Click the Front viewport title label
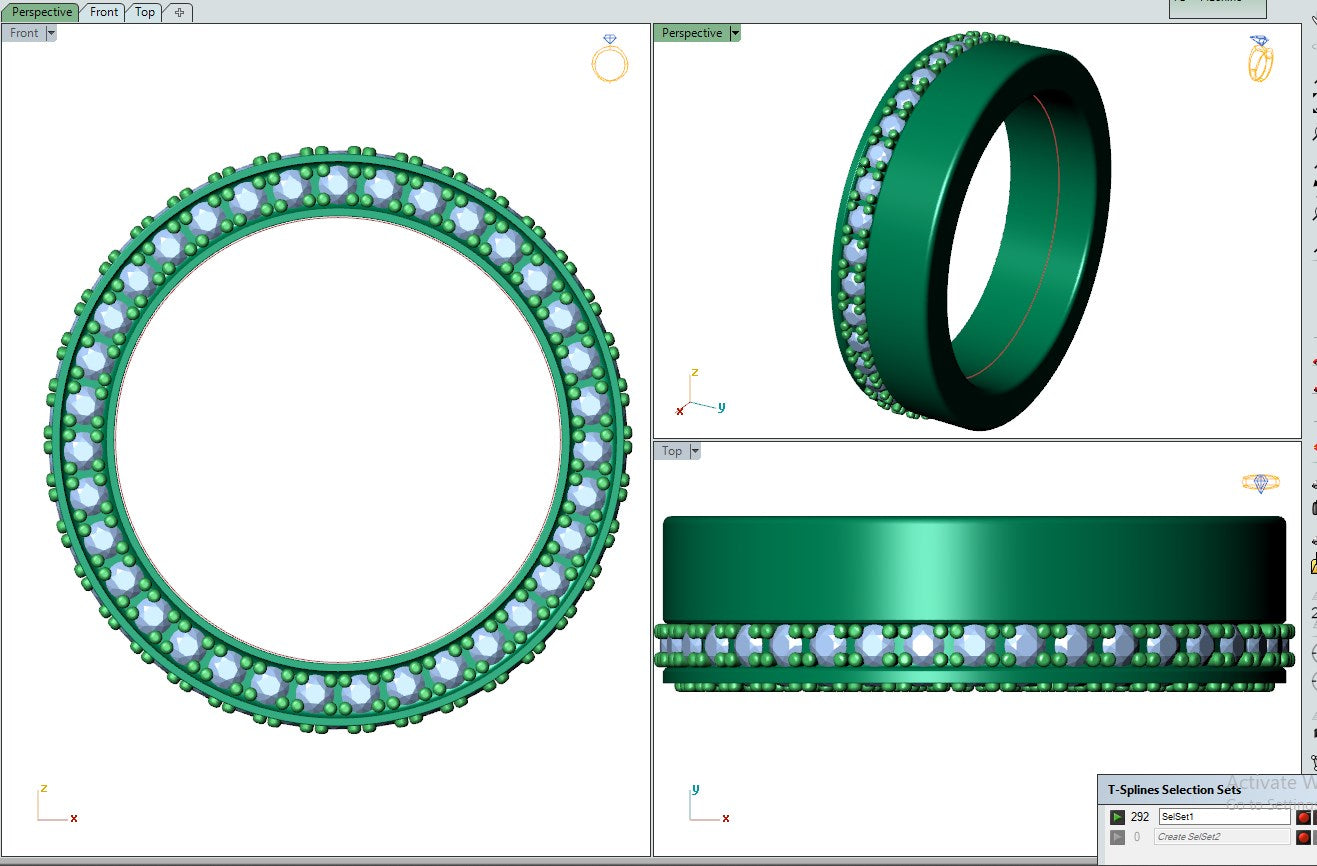Screen dimensions: 1317x866 [x=24, y=33]
